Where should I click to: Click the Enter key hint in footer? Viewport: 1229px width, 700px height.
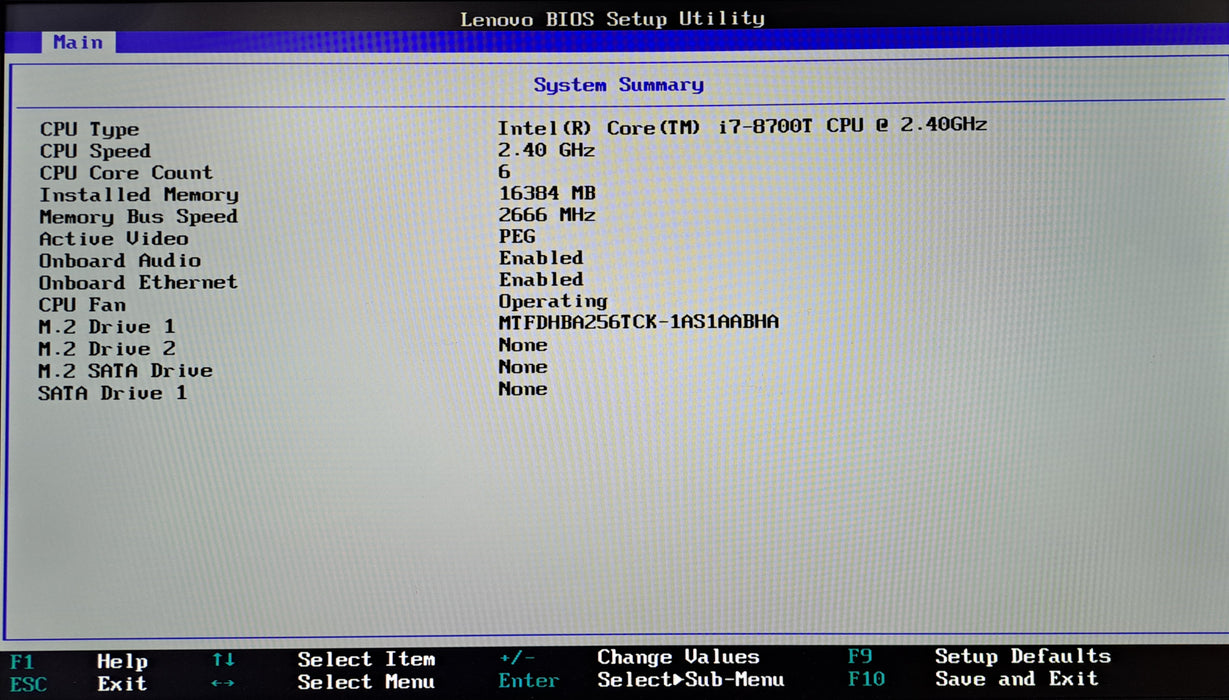528,681
